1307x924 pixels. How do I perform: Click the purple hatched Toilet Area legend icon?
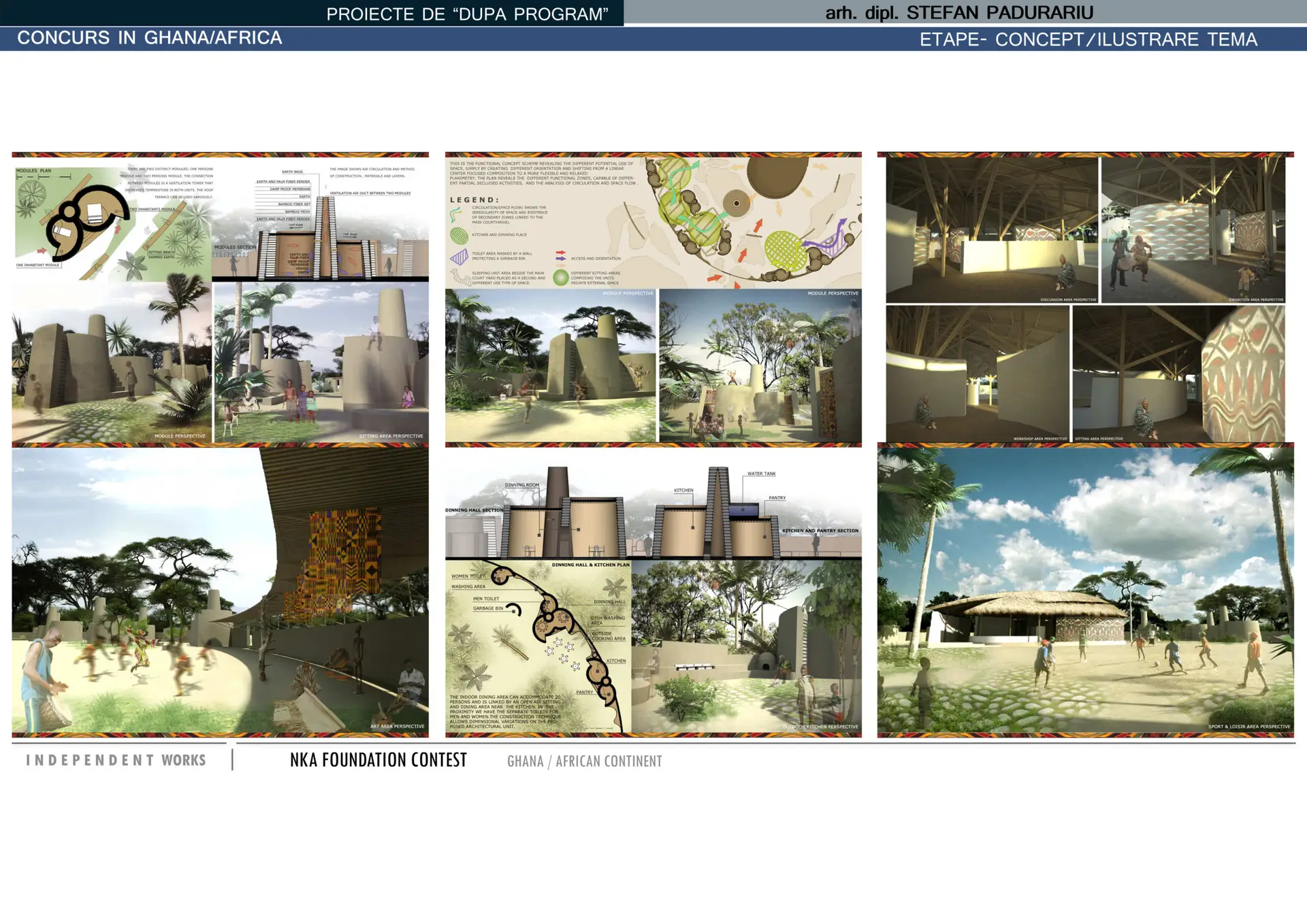(459, 257)
